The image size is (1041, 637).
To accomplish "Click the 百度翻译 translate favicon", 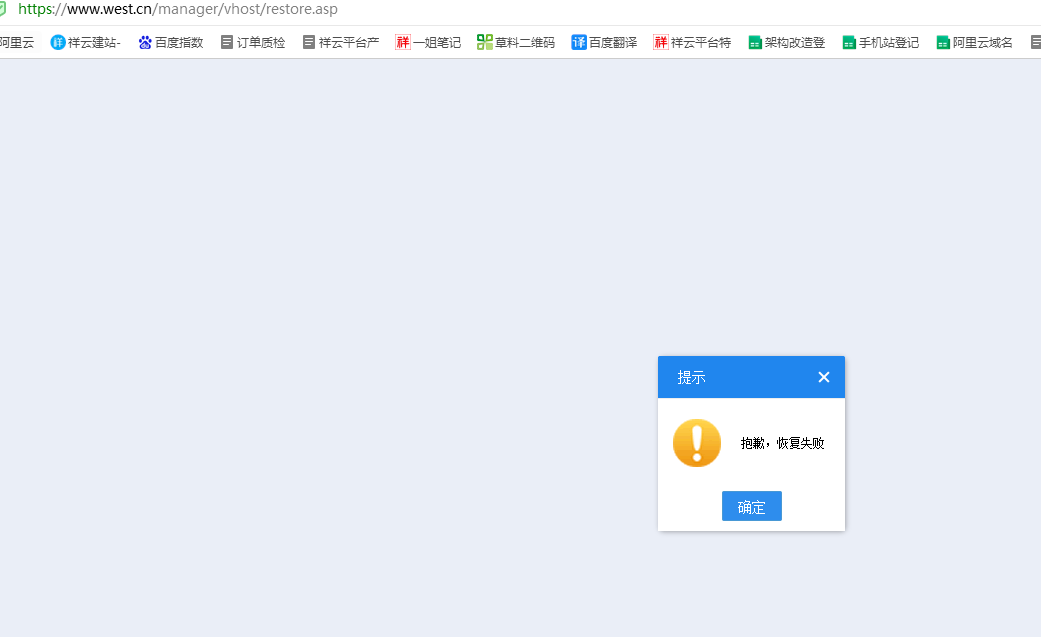I will pyautogui.click(x=578, y=42).
